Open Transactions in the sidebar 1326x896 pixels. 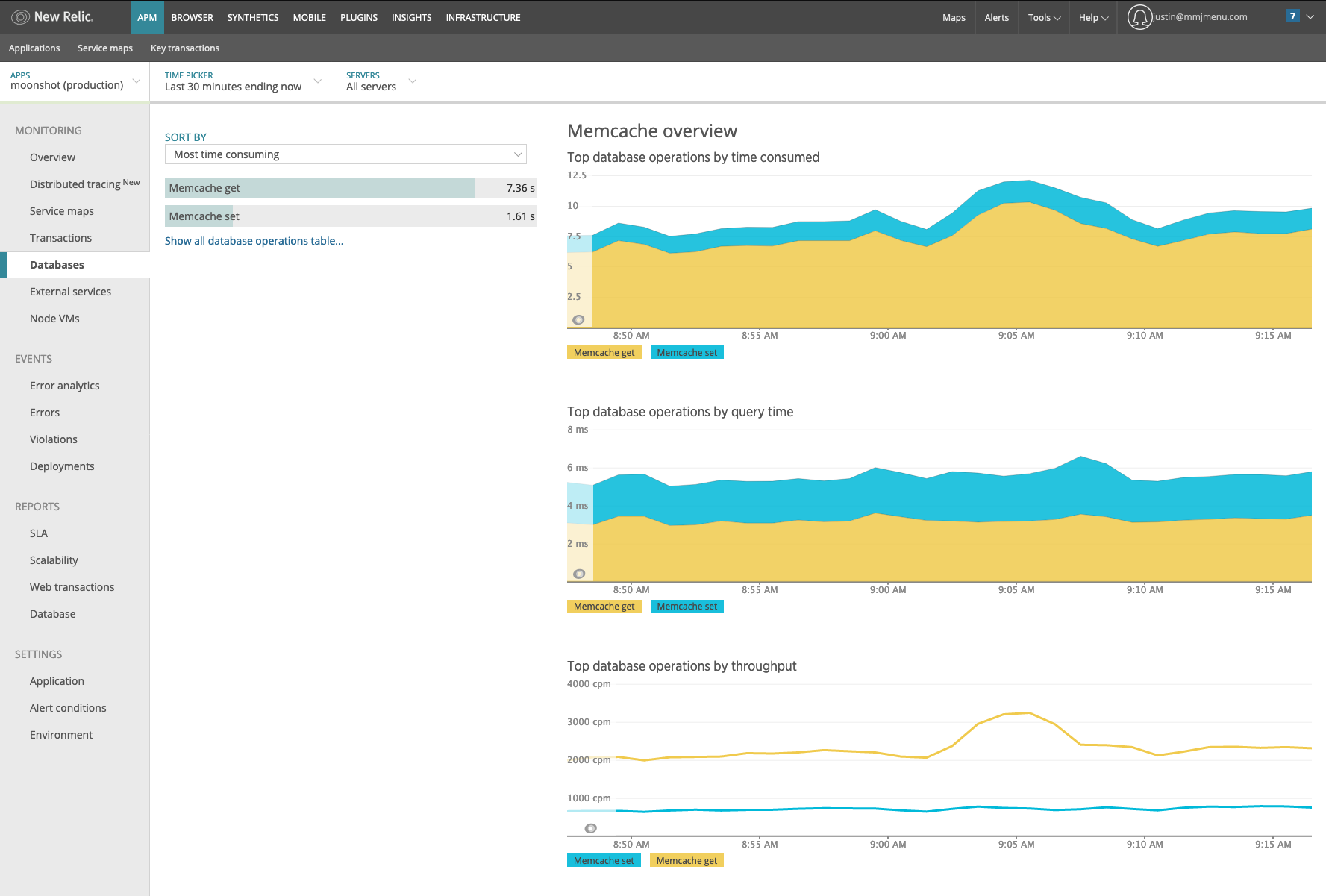click(60, 238)
